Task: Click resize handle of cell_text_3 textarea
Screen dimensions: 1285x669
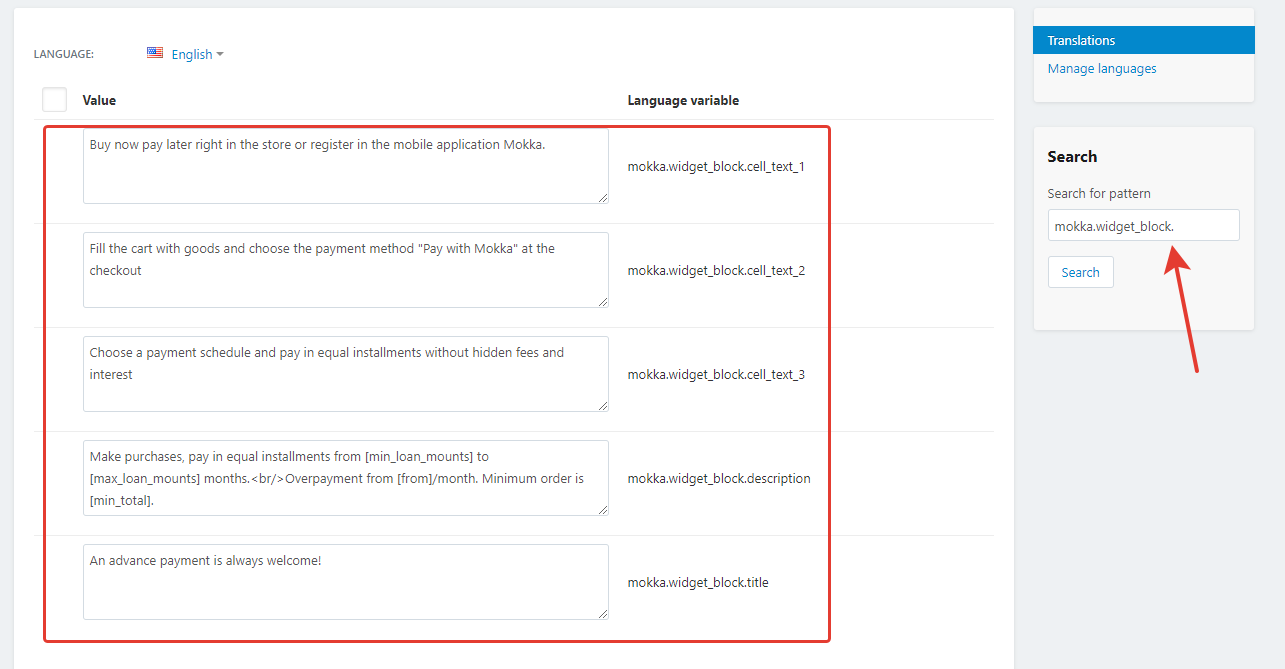Action: tap(602, 406)
